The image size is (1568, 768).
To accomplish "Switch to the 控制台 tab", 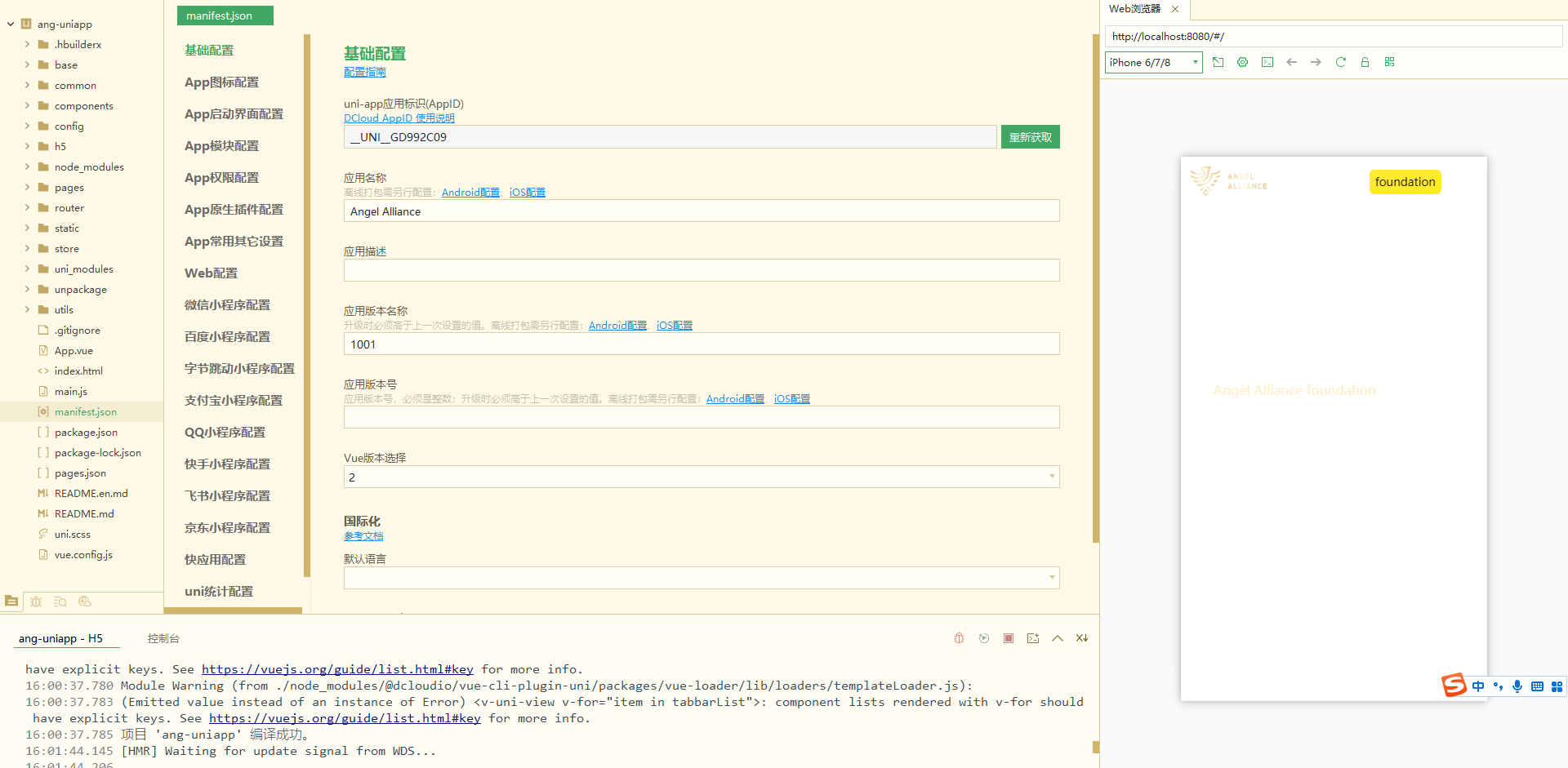I will (x=163, y=638).
